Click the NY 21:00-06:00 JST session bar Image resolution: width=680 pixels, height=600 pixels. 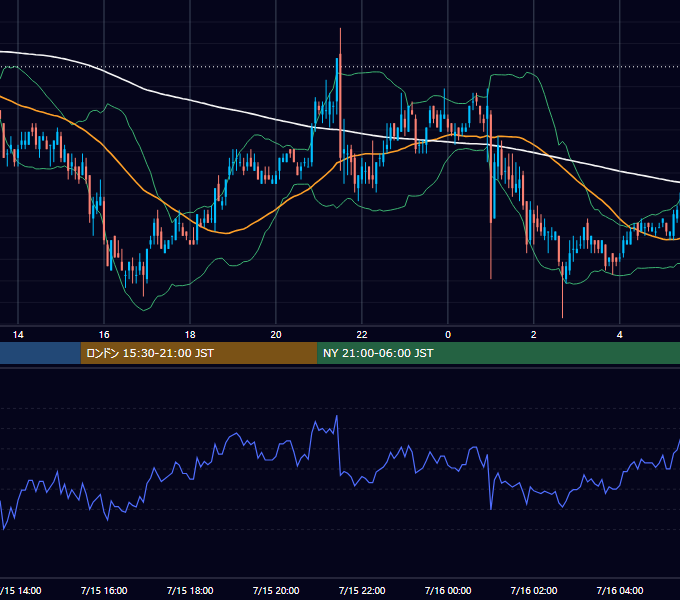498,353
